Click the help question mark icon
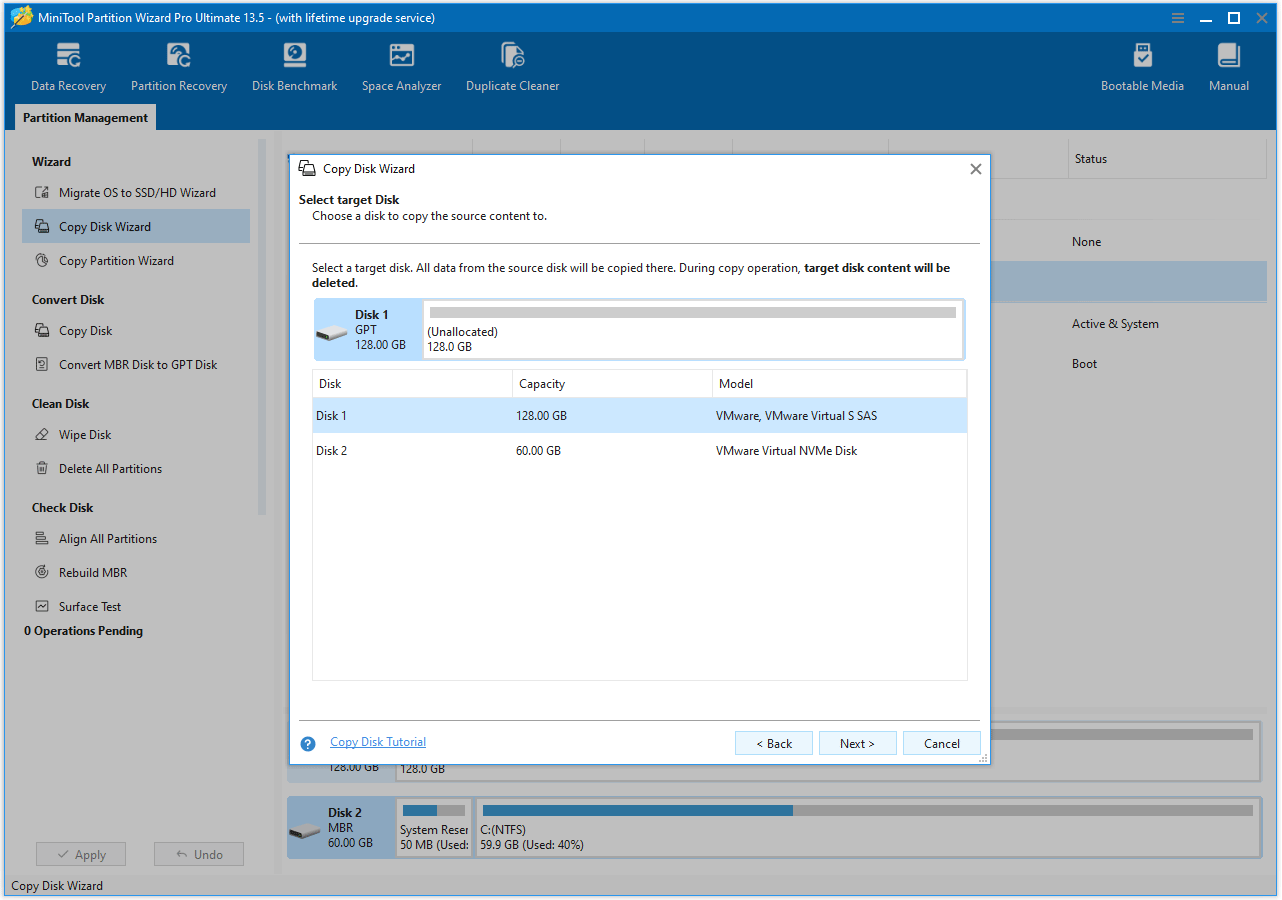The image size is (1282, 900). pos(307,743)
